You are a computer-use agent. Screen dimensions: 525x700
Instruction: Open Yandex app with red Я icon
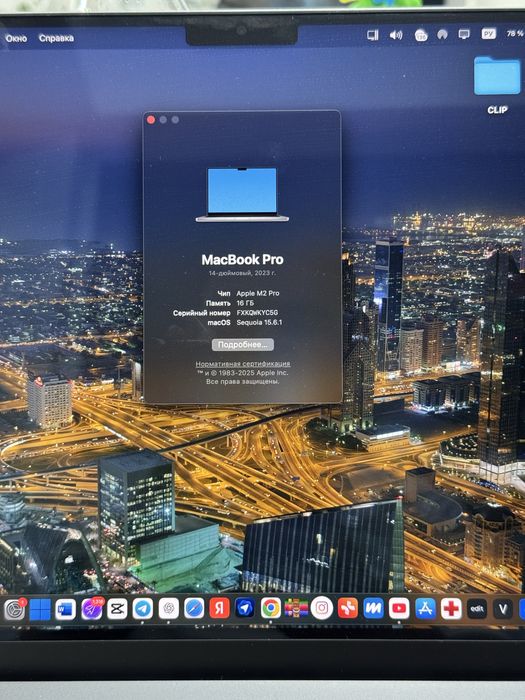(220, 608)
